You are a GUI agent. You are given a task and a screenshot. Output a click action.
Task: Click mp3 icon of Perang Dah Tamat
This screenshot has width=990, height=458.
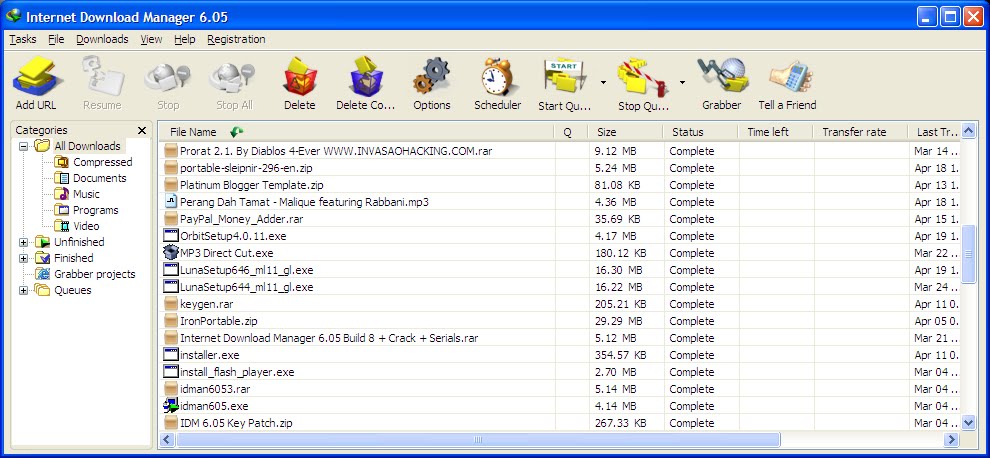coord(170,202)
